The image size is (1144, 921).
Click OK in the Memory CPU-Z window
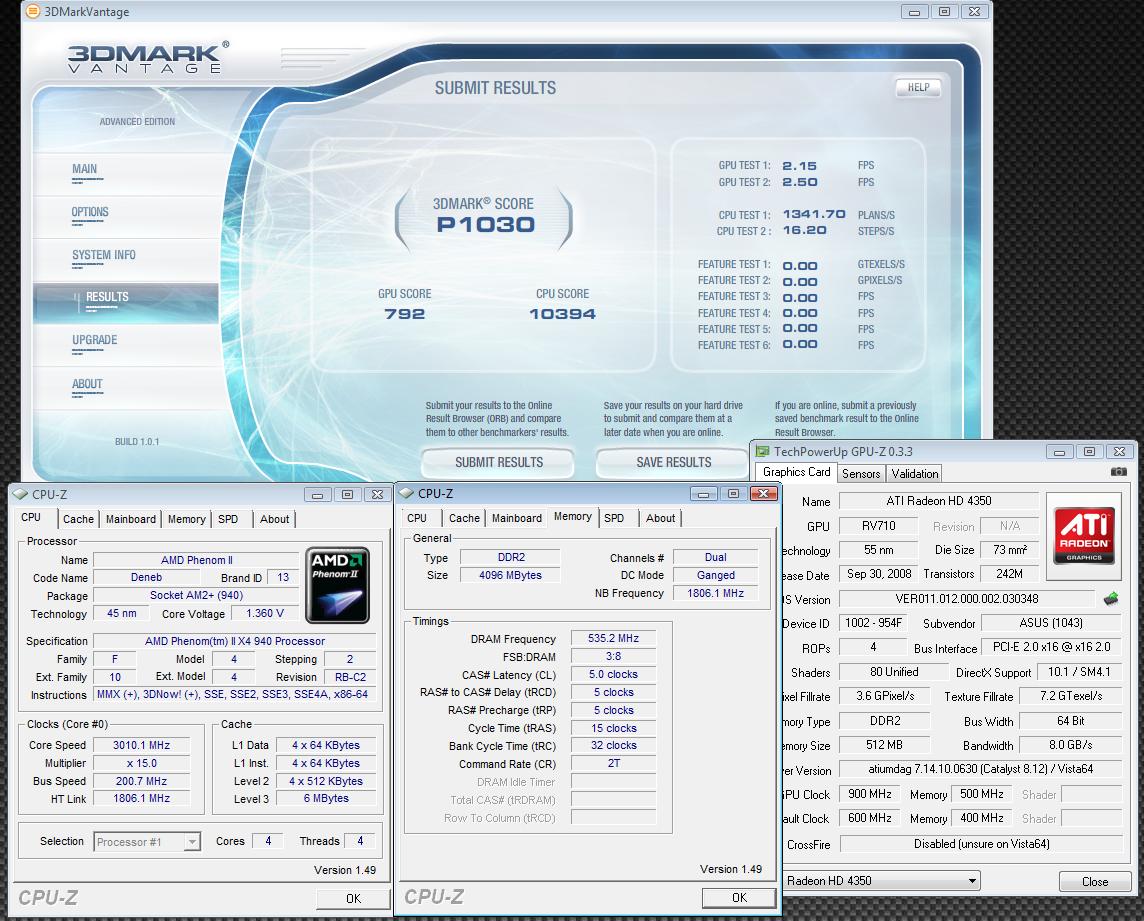(x=739, y=898)
